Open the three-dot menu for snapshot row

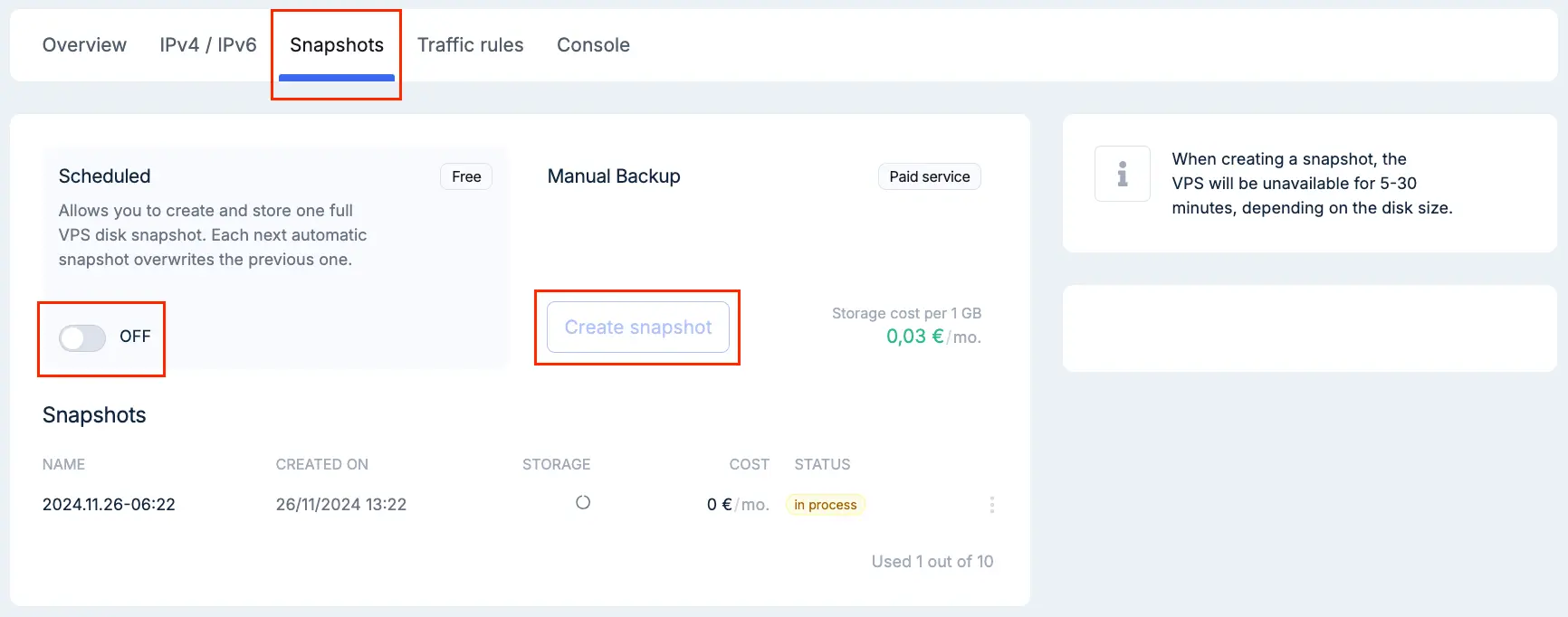(x=992, y=505)
